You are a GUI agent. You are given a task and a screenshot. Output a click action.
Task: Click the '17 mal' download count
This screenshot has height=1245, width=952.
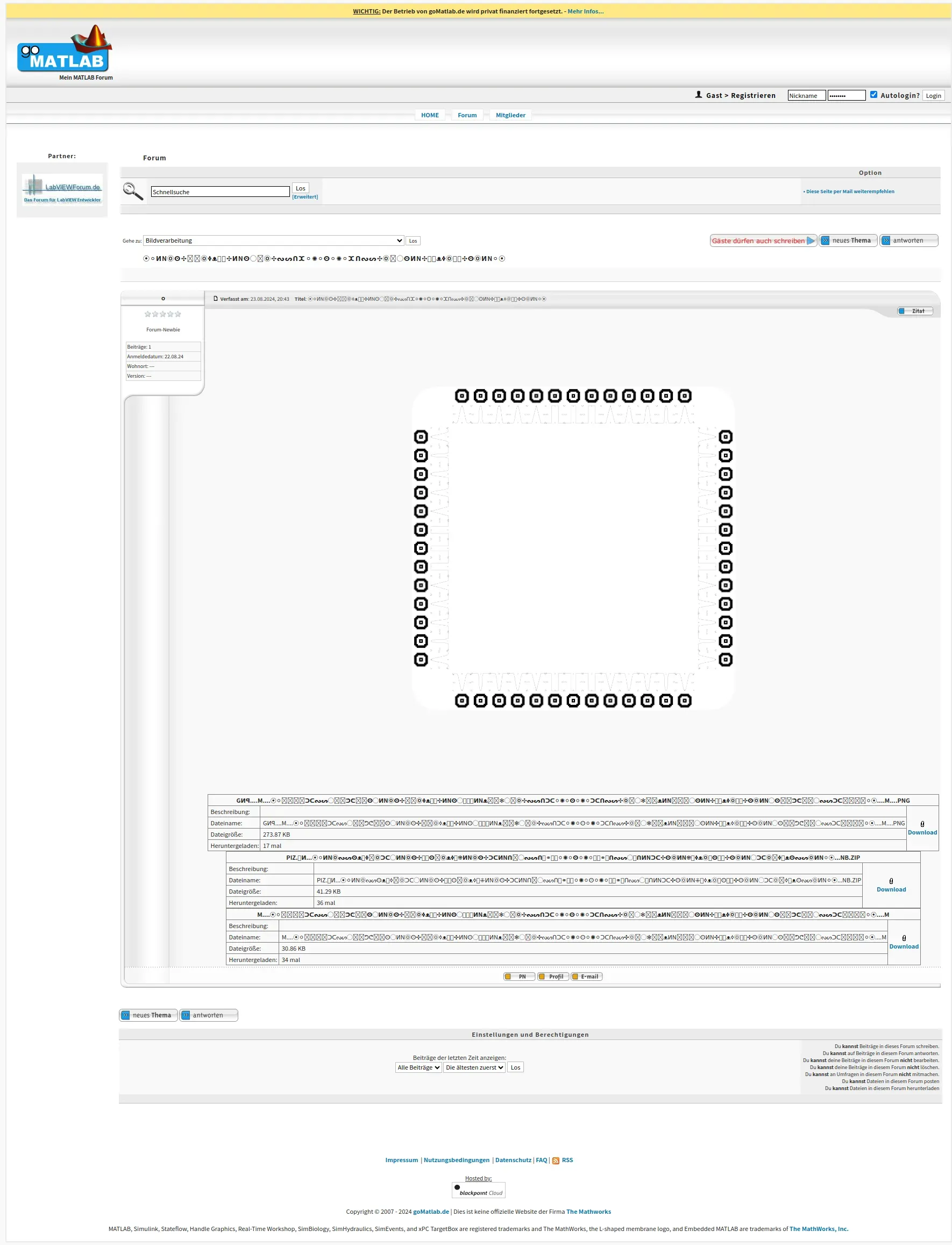pyautogui.click(x=272, y=846)
